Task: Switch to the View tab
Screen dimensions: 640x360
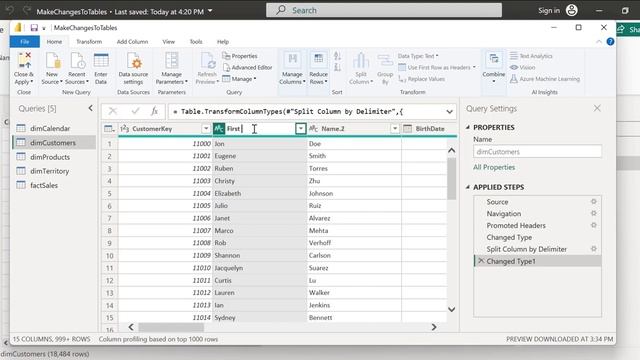Action: (x=169, y=42)
